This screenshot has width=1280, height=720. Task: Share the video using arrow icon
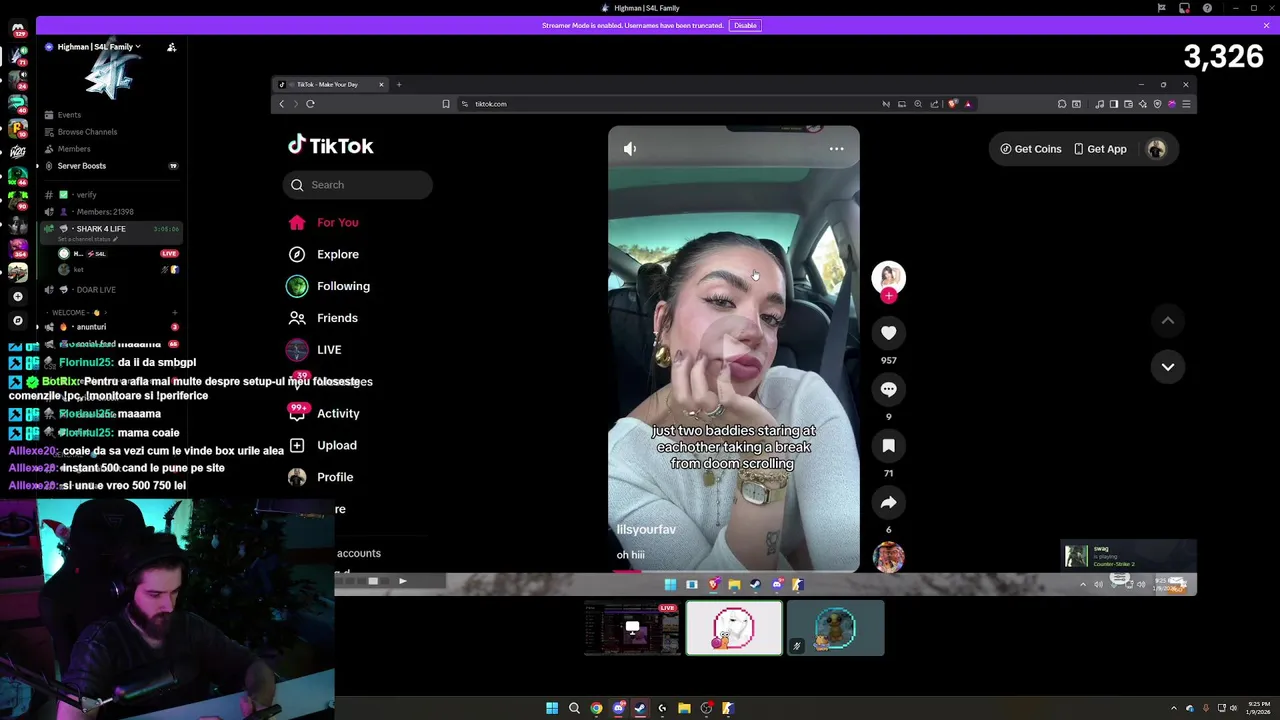888,503
